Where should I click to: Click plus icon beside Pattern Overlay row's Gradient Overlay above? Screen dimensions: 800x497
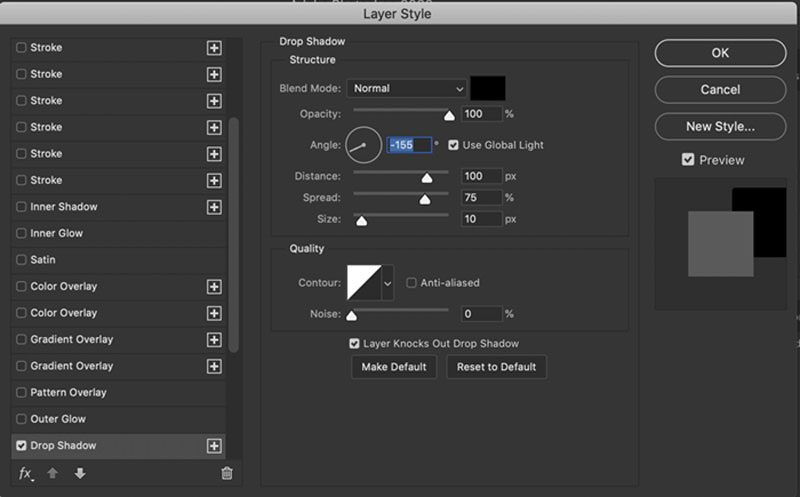point(213,366)
